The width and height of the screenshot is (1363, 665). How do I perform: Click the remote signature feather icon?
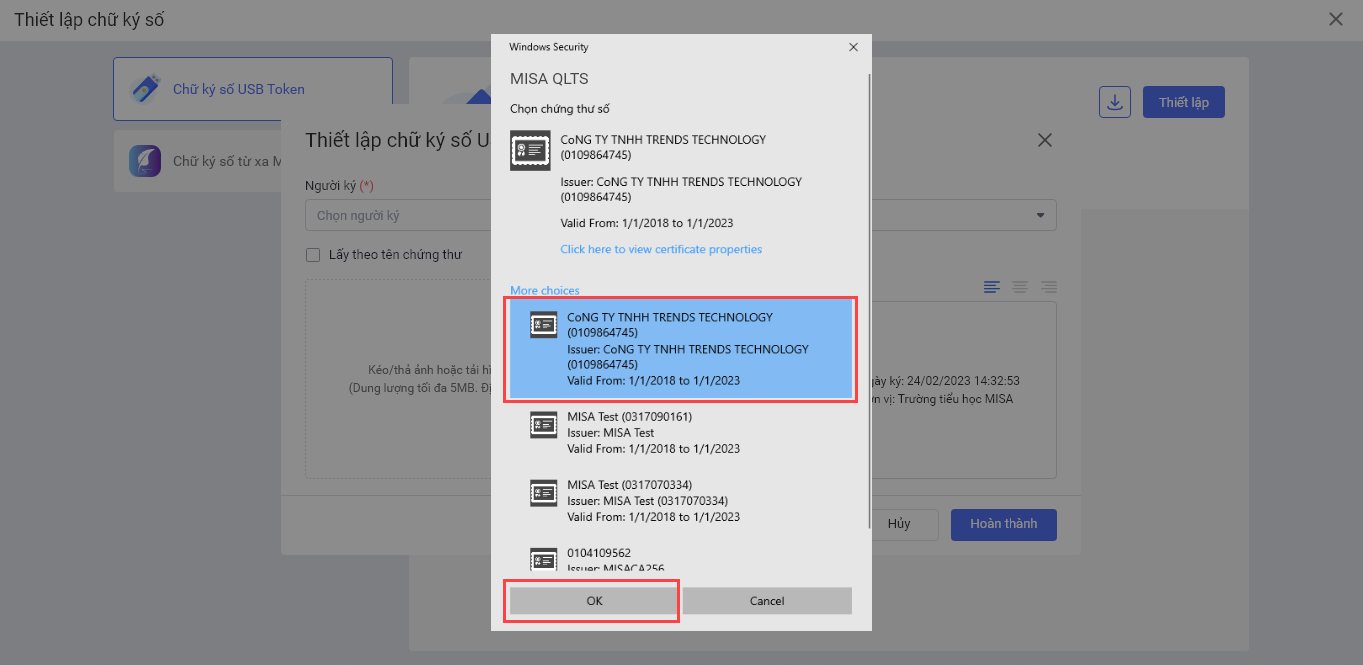click(146, 161)
